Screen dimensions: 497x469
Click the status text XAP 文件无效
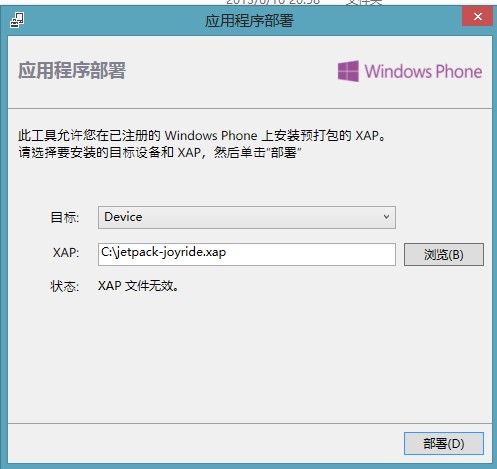tap(138, 286)
